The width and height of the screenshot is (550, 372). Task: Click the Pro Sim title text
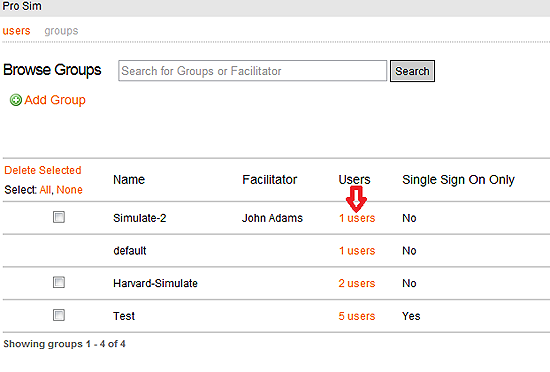pos(22,6)
